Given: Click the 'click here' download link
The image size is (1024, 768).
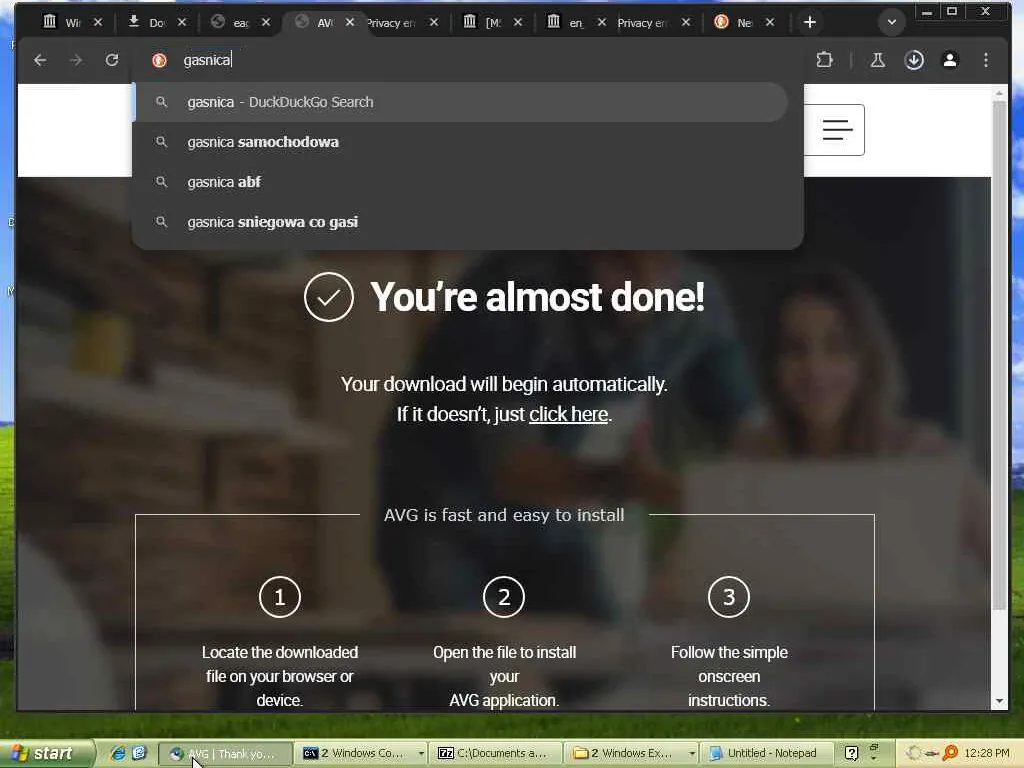Looking at the screenshot, I should [568, 414].
